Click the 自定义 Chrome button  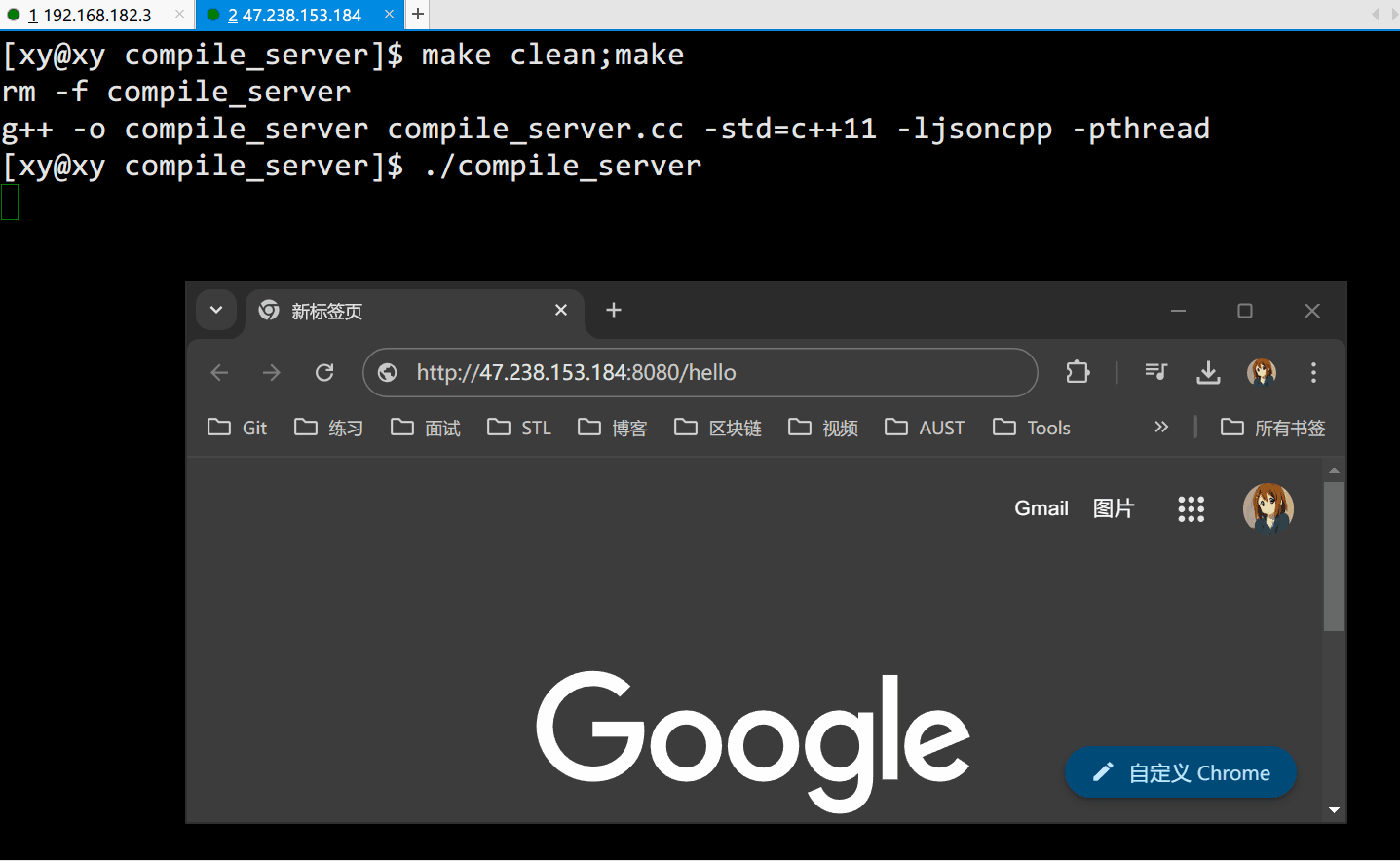pyautogui.click(x=1180, y=771)
